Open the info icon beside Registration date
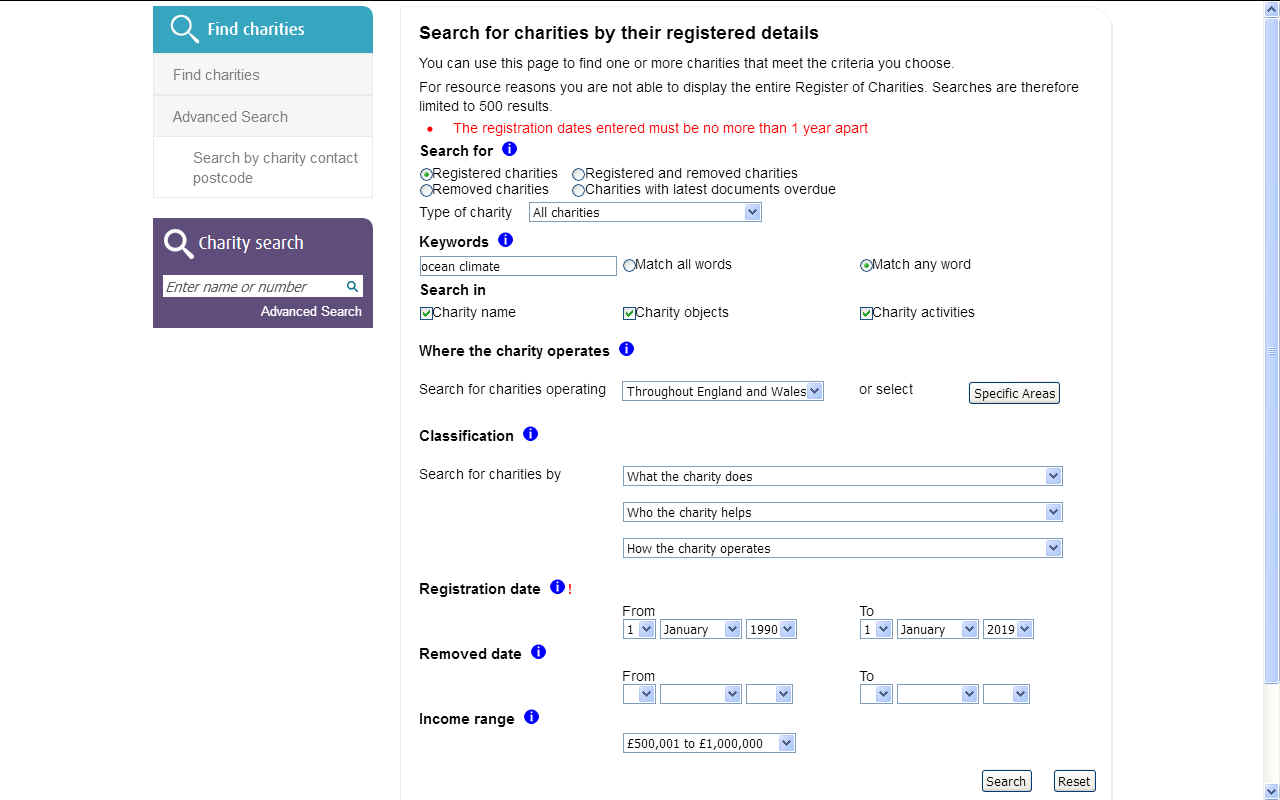This screenshot has height=800, width=1280. pos(557,587)
